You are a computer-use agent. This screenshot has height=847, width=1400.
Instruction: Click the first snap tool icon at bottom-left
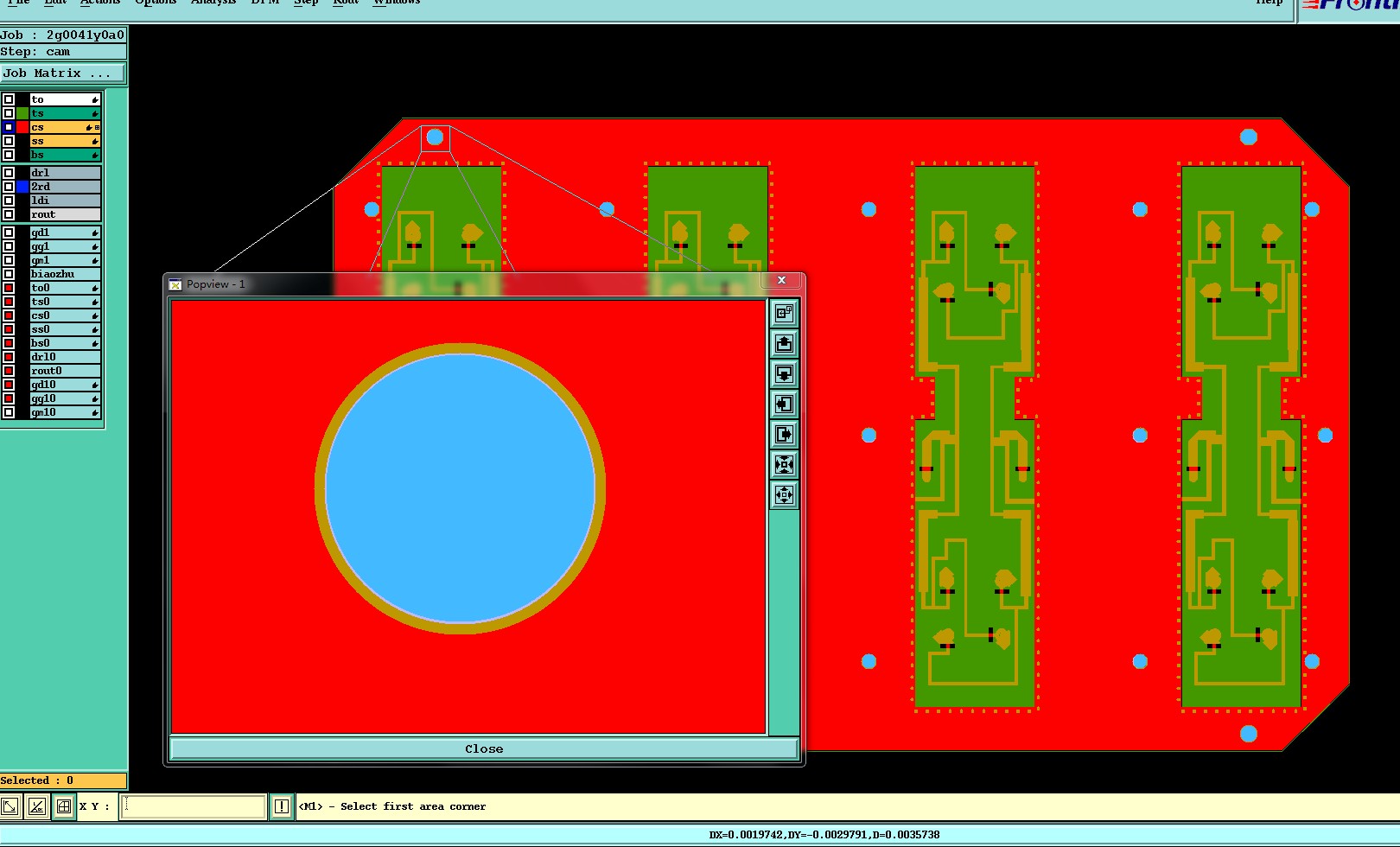coord(10,806)
